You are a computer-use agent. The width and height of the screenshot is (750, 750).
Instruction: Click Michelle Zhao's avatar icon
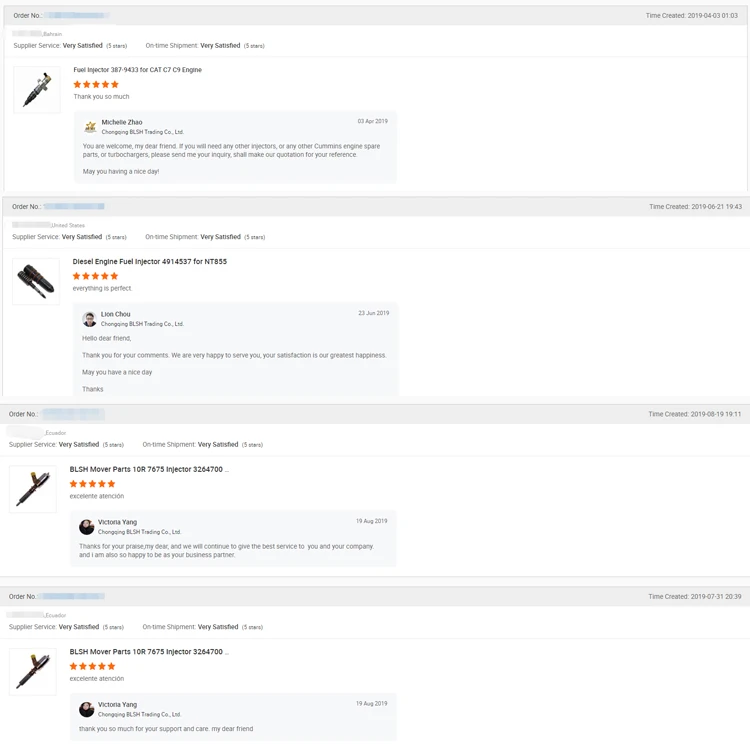point(90,127)
